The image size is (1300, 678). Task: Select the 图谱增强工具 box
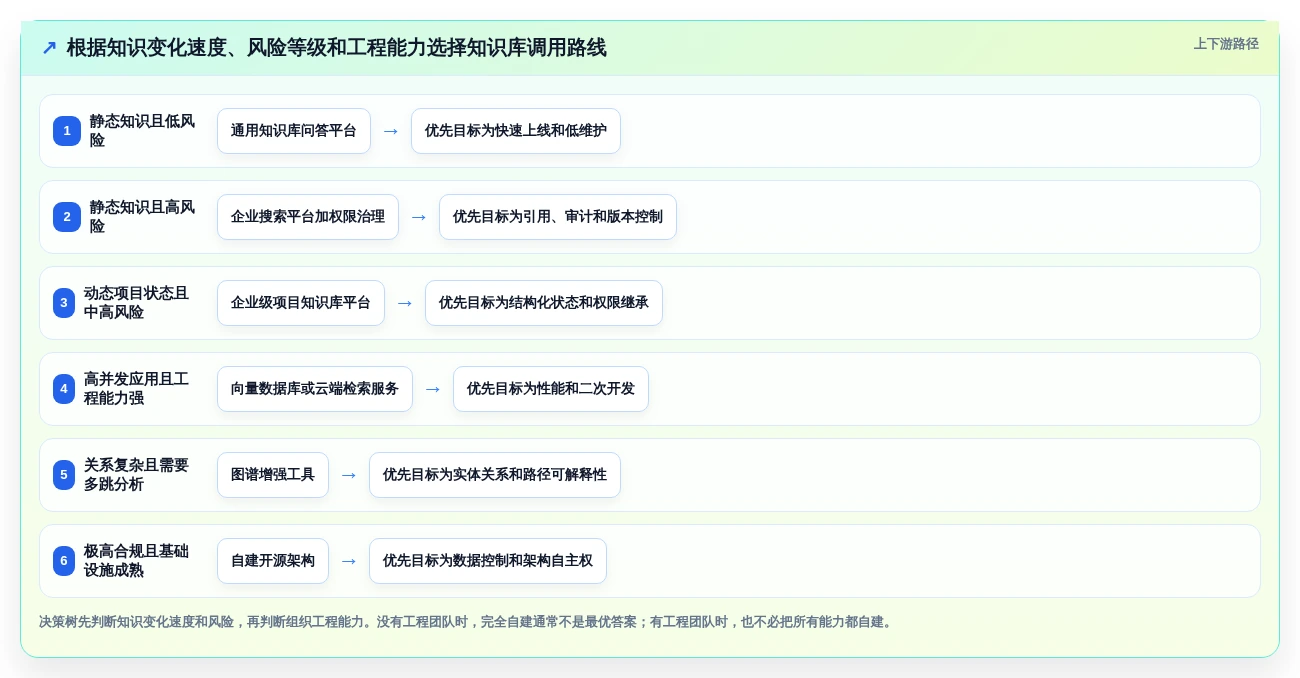273,475
